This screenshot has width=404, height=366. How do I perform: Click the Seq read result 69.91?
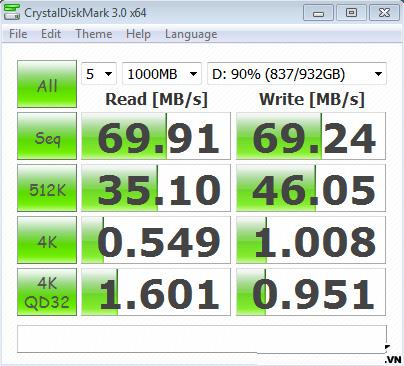click(x=156, y=136)
